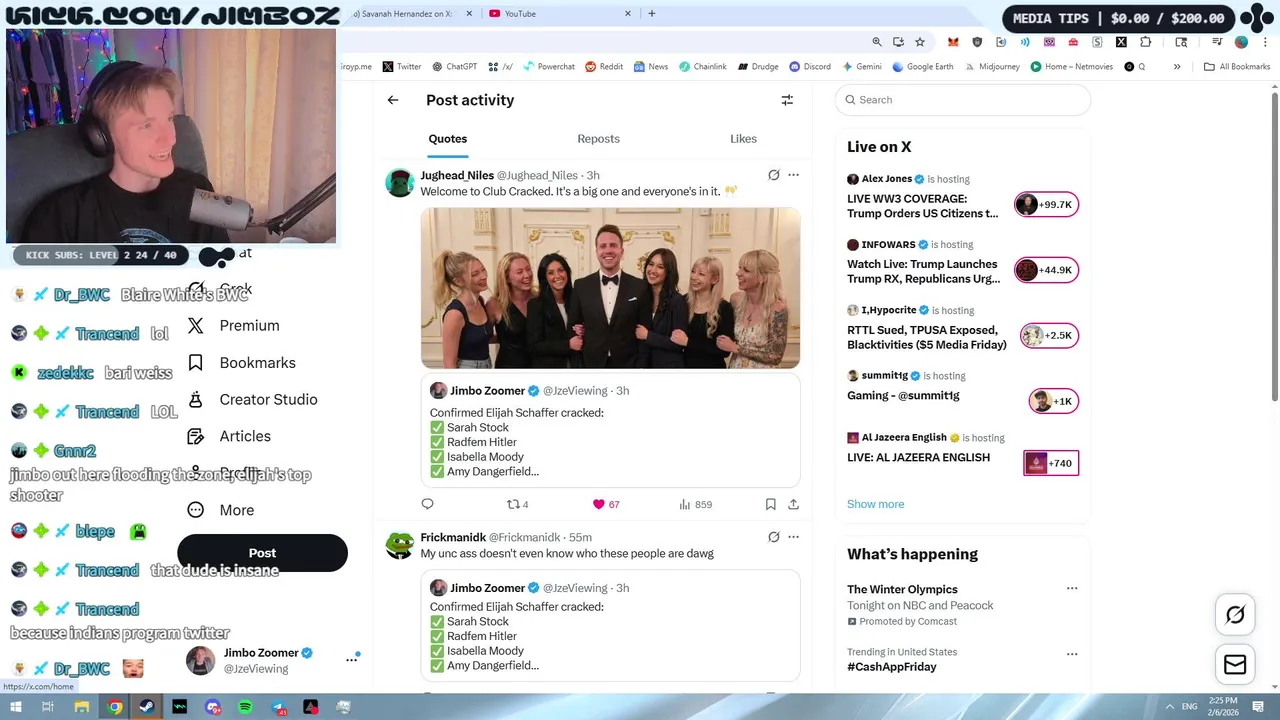Viewport: 1280px width, 720px height.
Task: Click the zoom magnifier icon in address bar
Action: tap(877, 42)
